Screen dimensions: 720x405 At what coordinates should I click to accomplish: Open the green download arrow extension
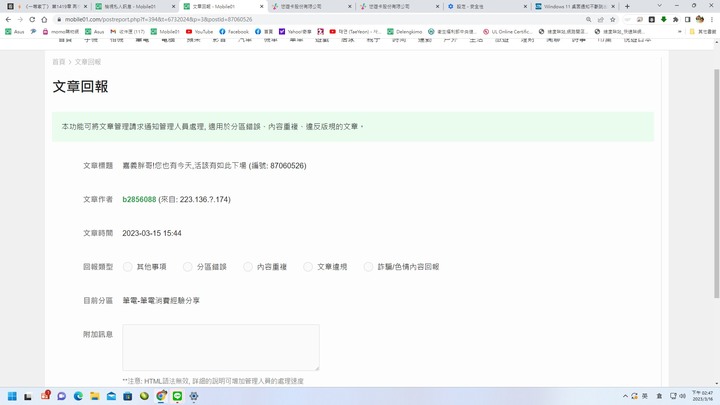(664, 20)
